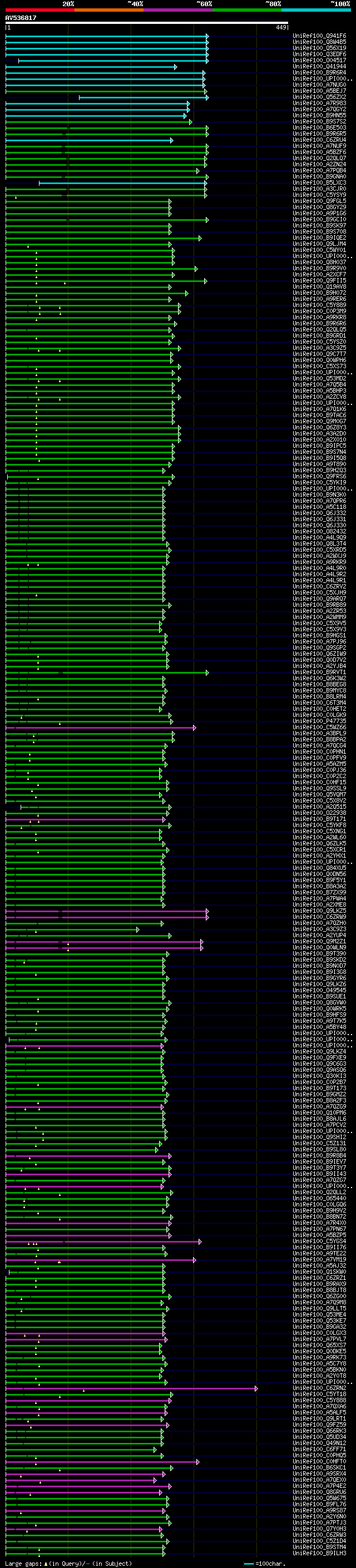The width and height of the screenshot is (356, 1568).
Task: Open hit UniRef100_Q941F6
Action: tap(319, 36)
